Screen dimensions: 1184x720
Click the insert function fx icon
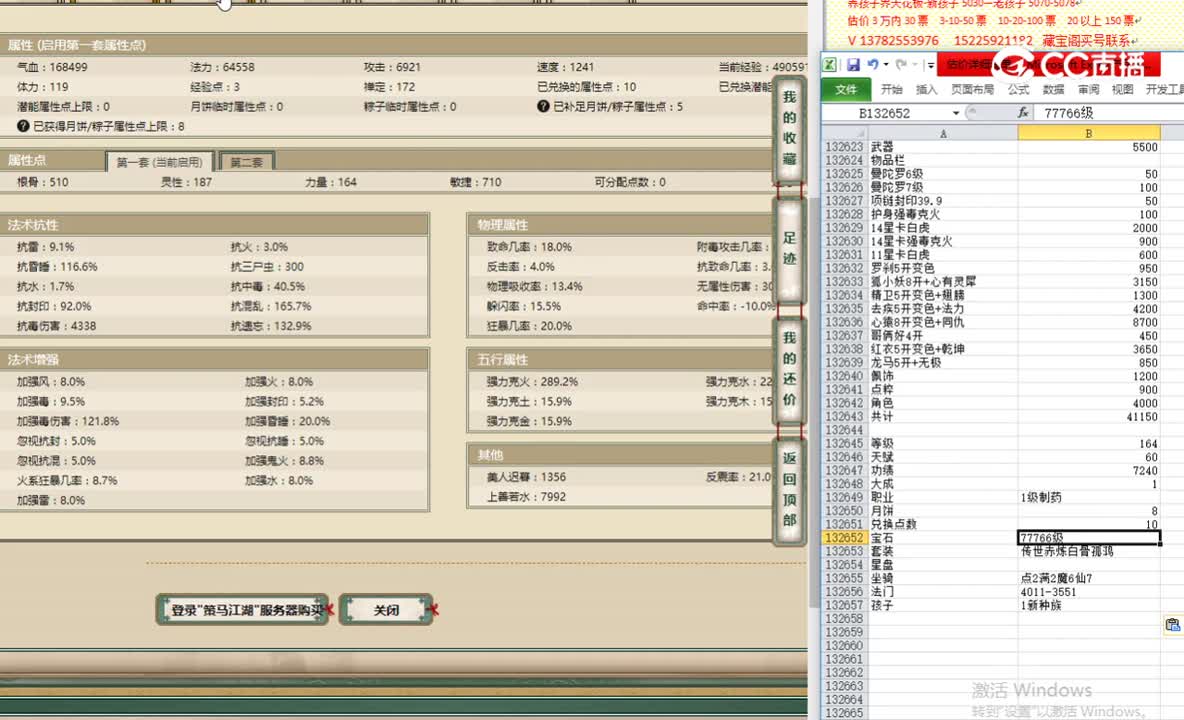pyautogui.click(x=1023, y=113)
